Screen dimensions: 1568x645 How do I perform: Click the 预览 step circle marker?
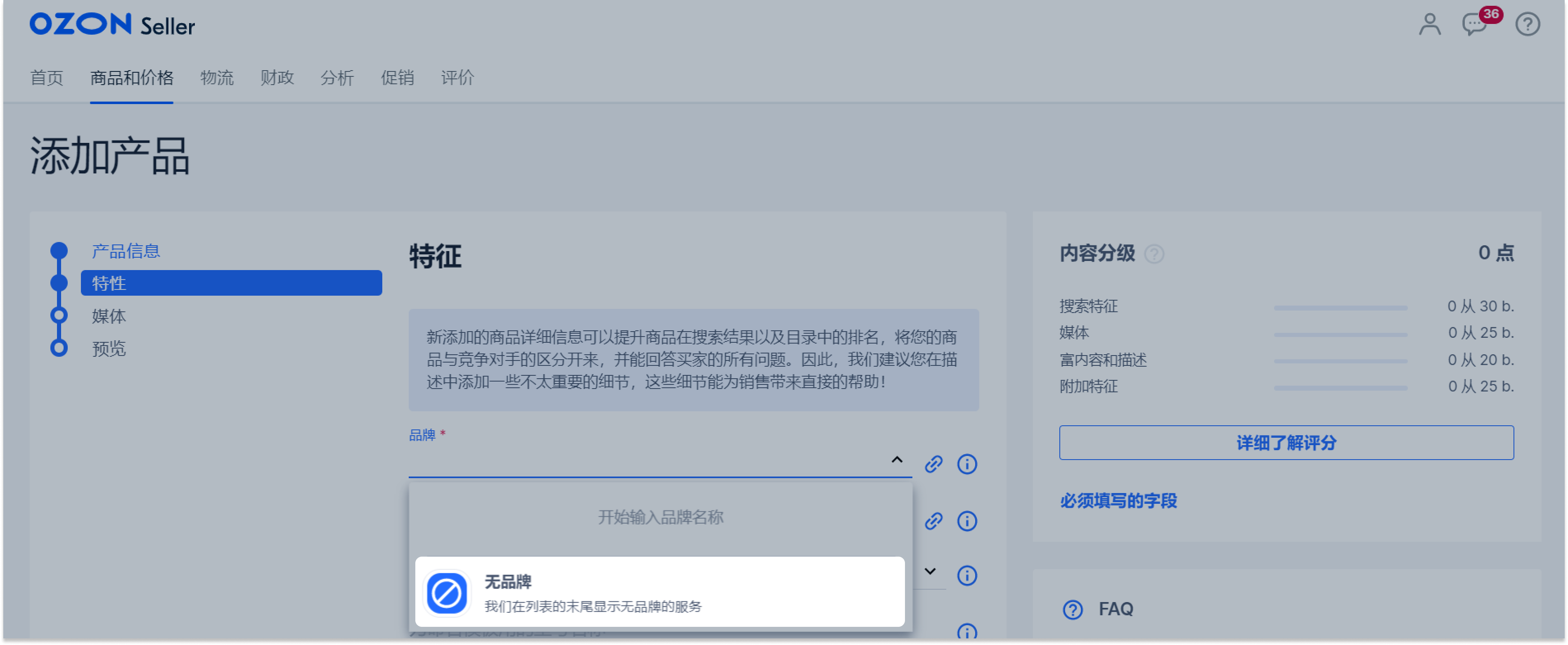(x=59, y=348)
